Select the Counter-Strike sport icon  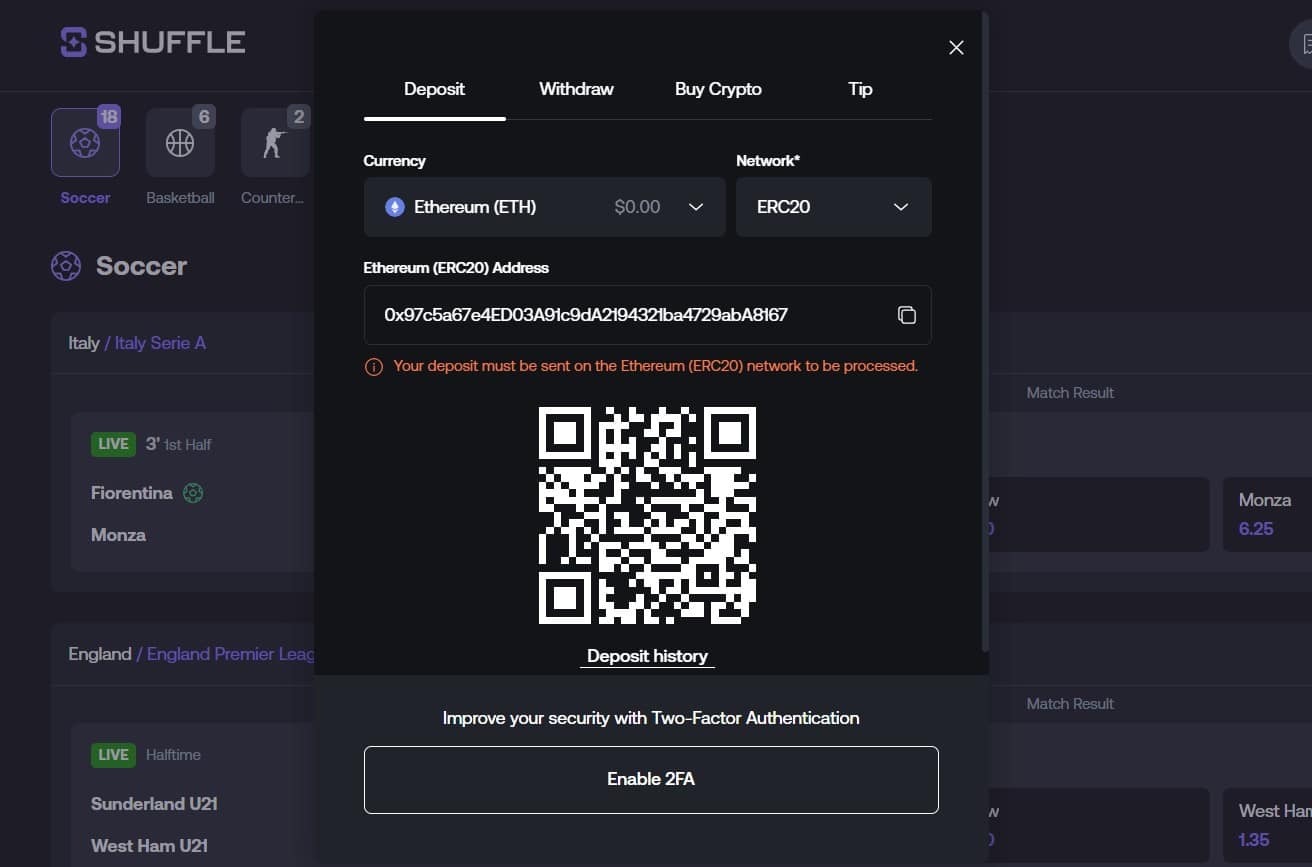274,143
